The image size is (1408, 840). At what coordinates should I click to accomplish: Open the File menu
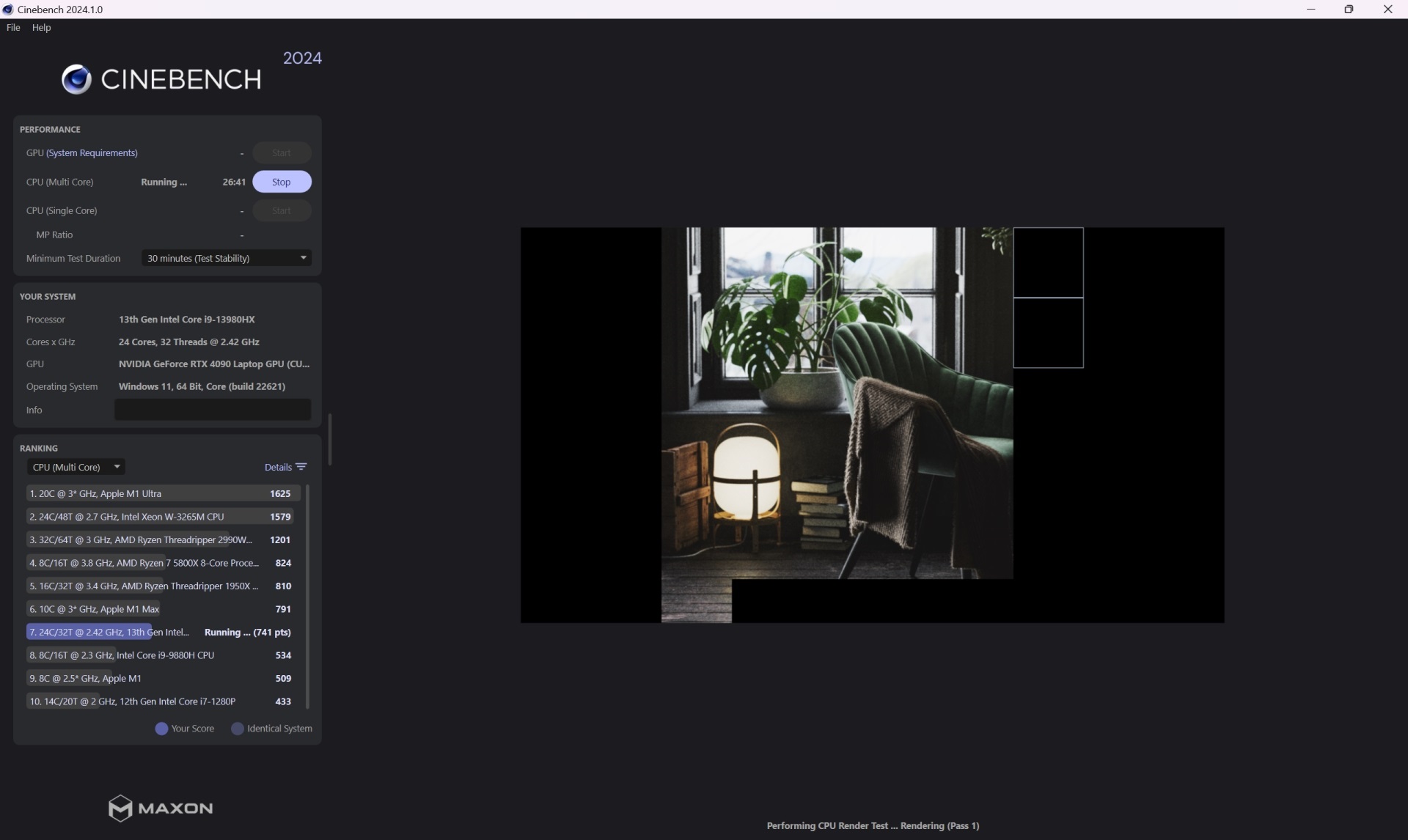13,27
